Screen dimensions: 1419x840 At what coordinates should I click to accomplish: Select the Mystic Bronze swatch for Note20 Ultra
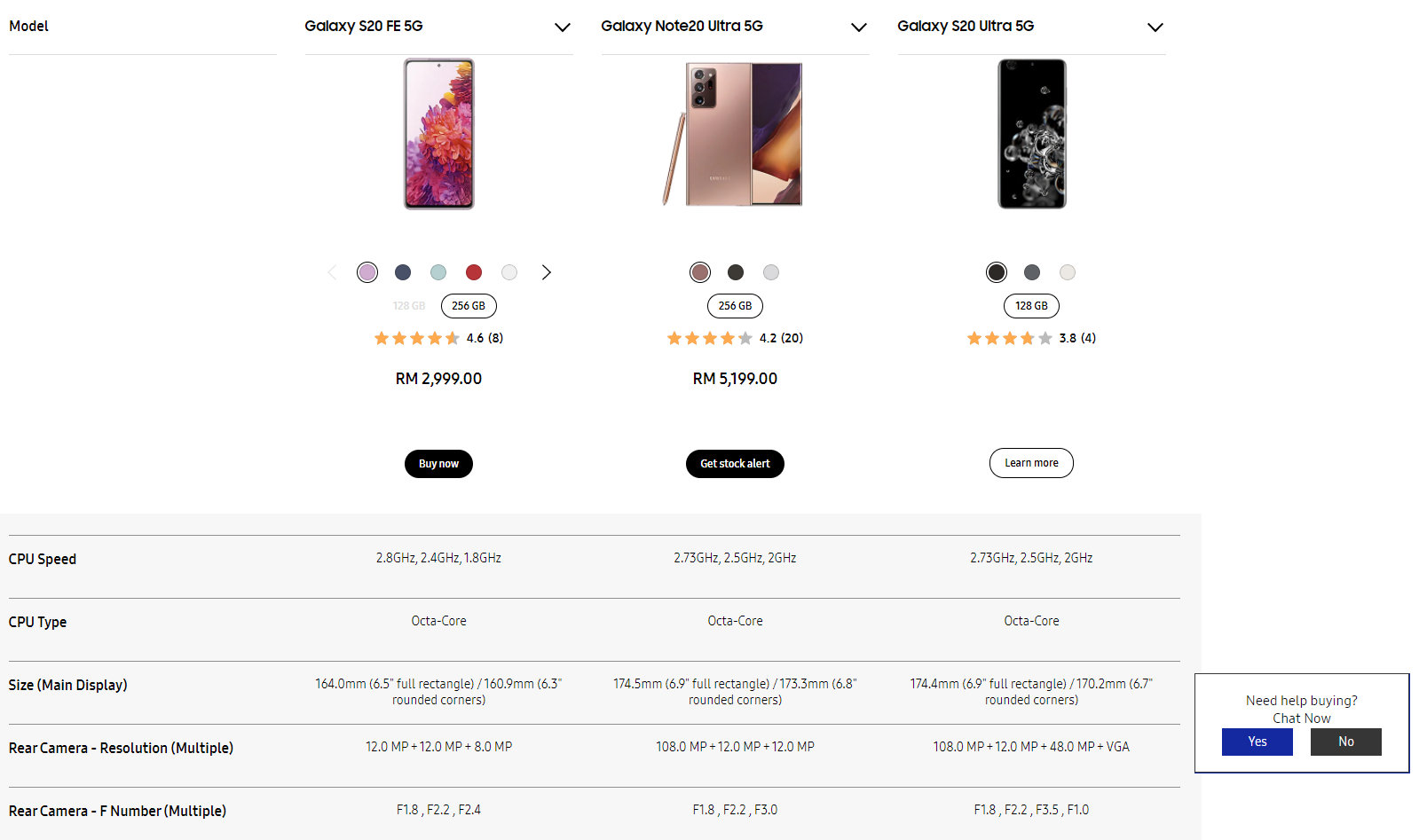pos(700,272)
